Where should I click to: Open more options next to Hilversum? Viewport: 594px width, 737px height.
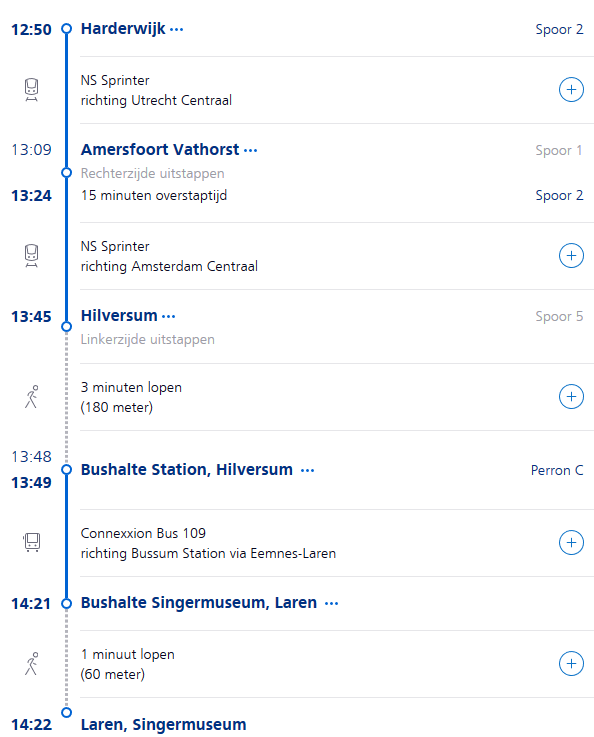[168, 317]
